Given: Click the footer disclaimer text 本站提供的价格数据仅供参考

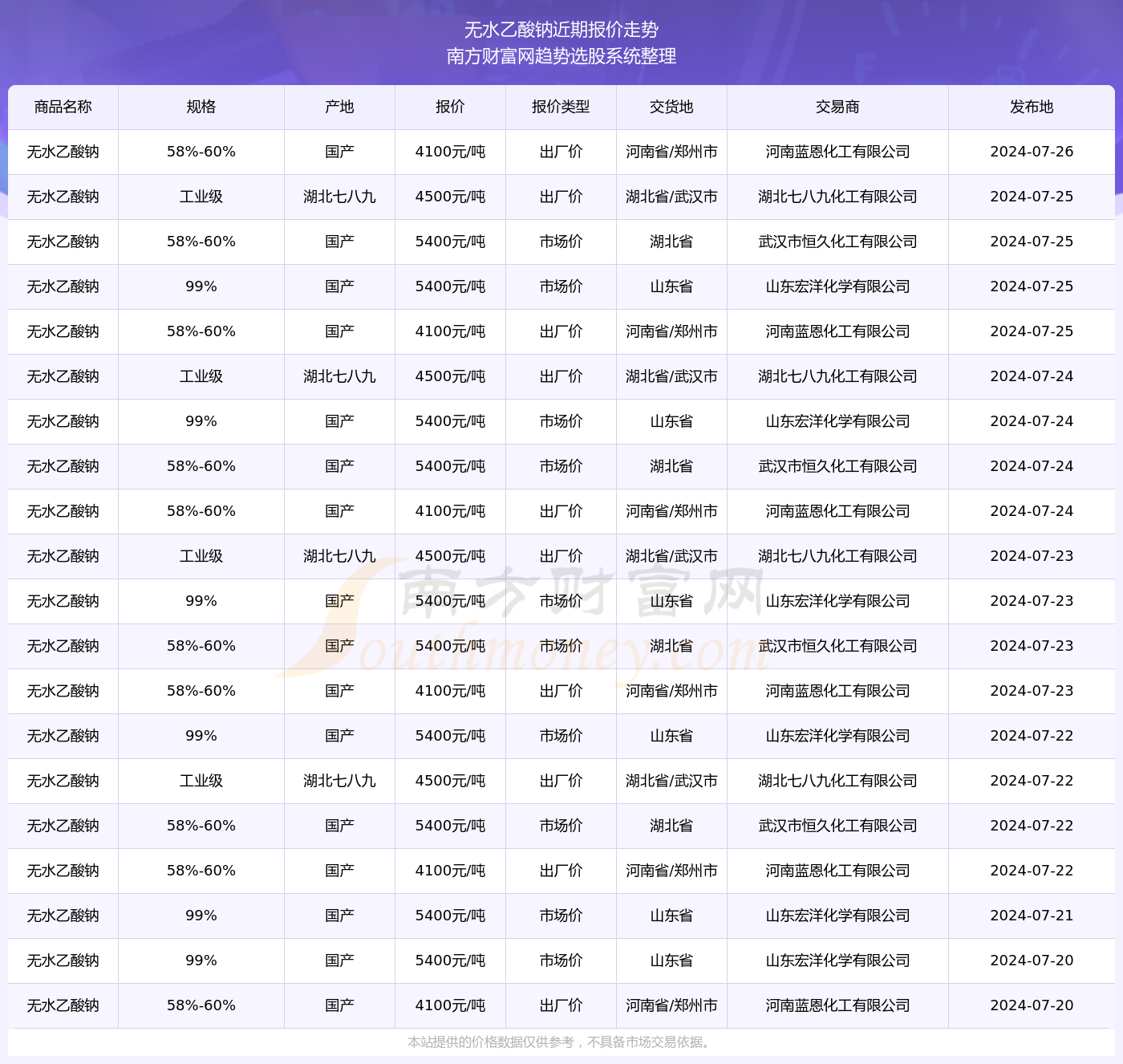Looking at the screenshot, I should coord(559,1042).
